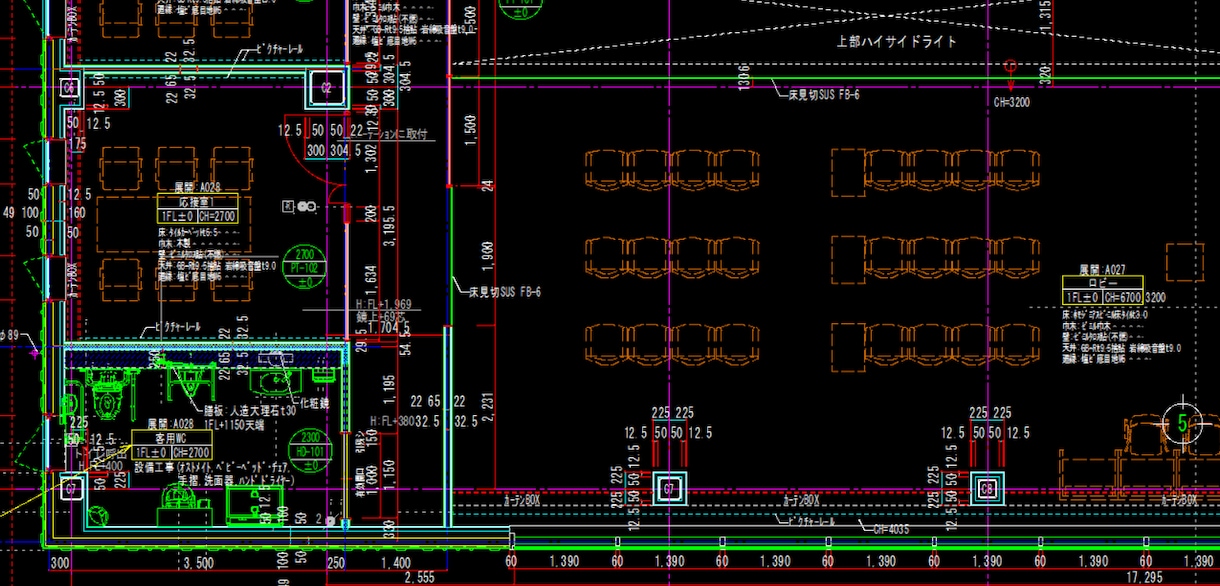Select the C2 column marker

(x=326, y=88)
